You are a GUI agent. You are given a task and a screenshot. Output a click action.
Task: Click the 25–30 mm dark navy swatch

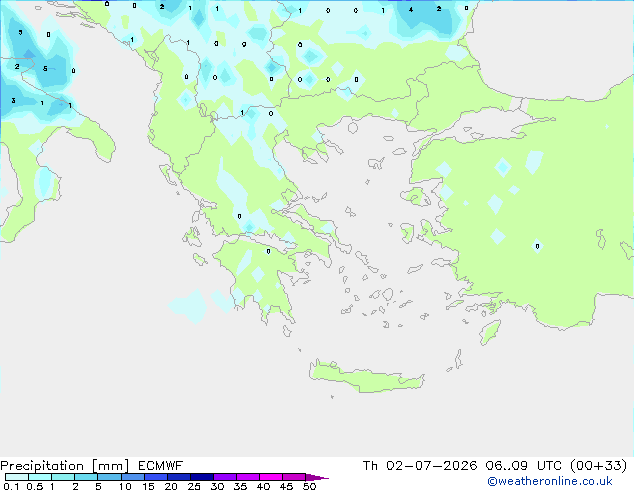click(202, 477)
